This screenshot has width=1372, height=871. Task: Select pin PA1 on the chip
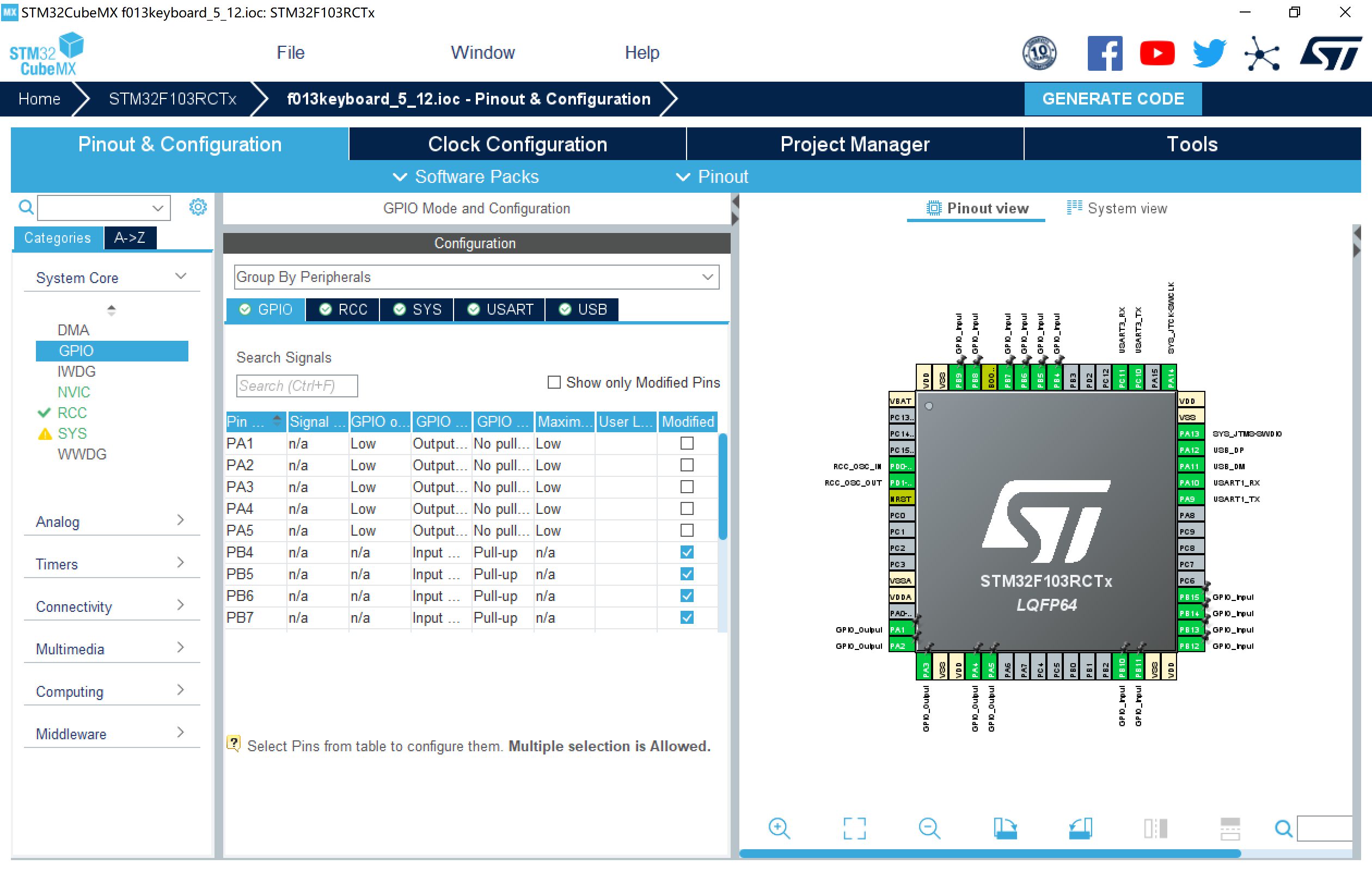(902, 629)
